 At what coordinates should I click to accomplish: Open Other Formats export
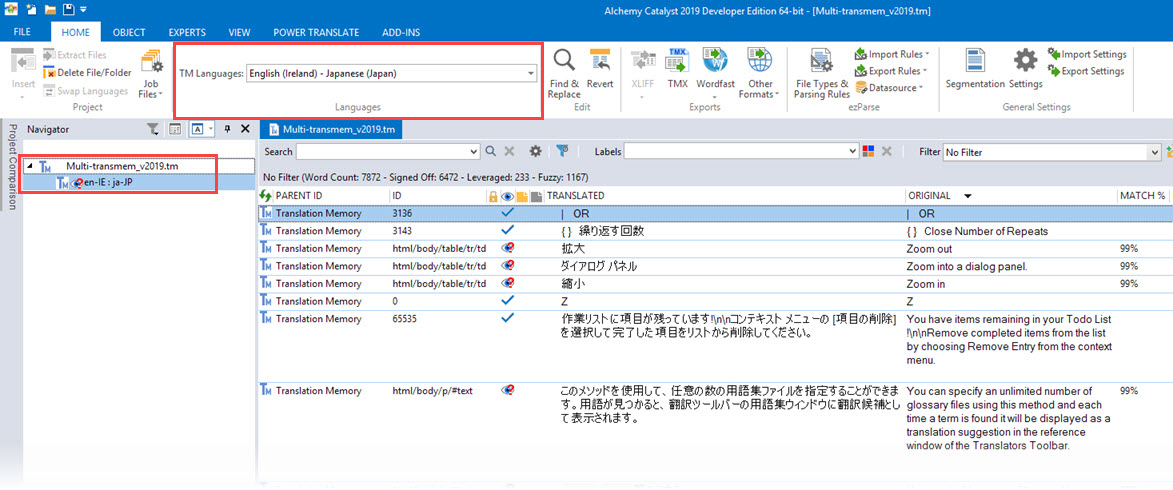click(760, 73)
